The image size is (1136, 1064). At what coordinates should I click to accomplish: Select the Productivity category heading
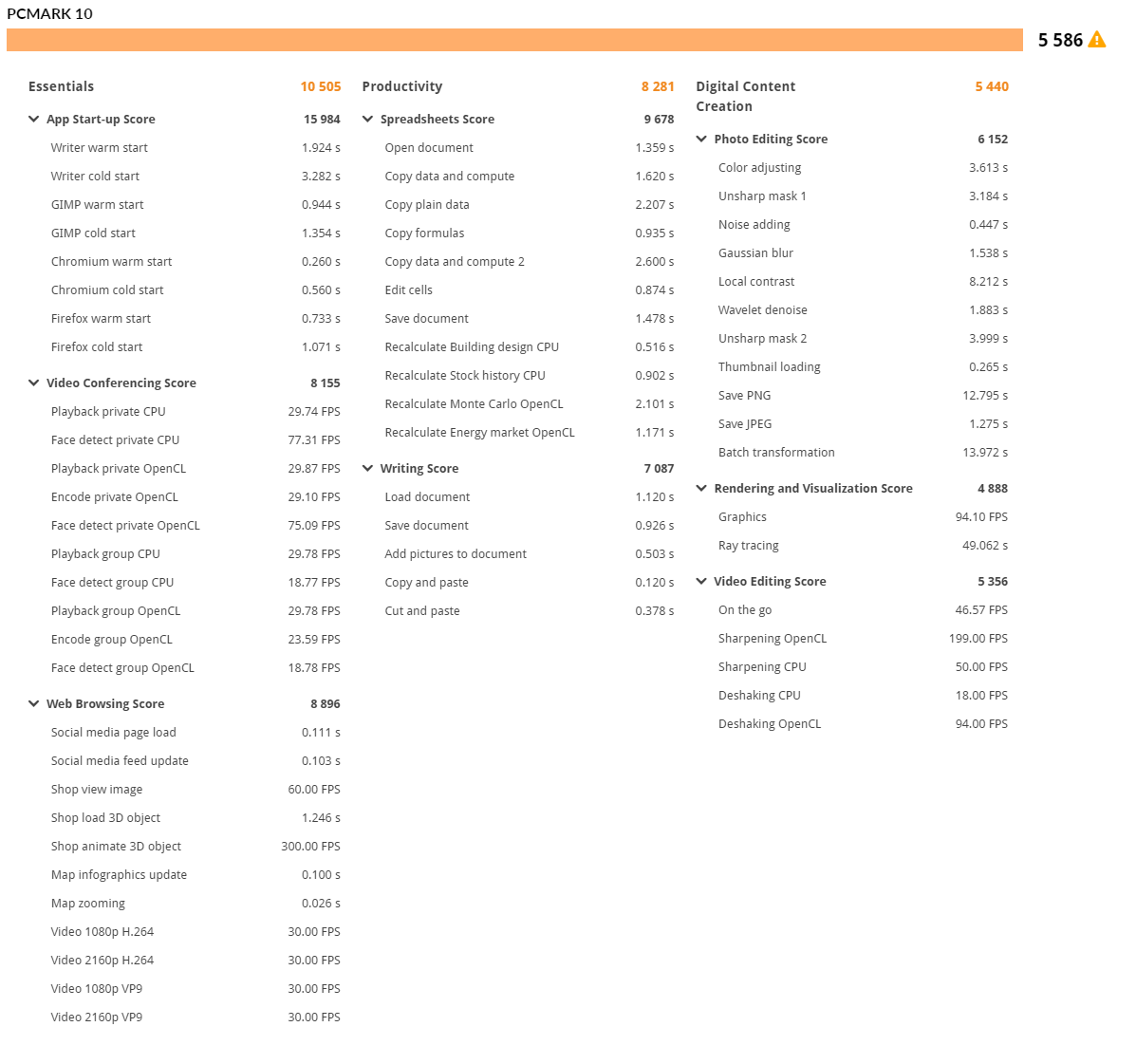tap(401, 86)
